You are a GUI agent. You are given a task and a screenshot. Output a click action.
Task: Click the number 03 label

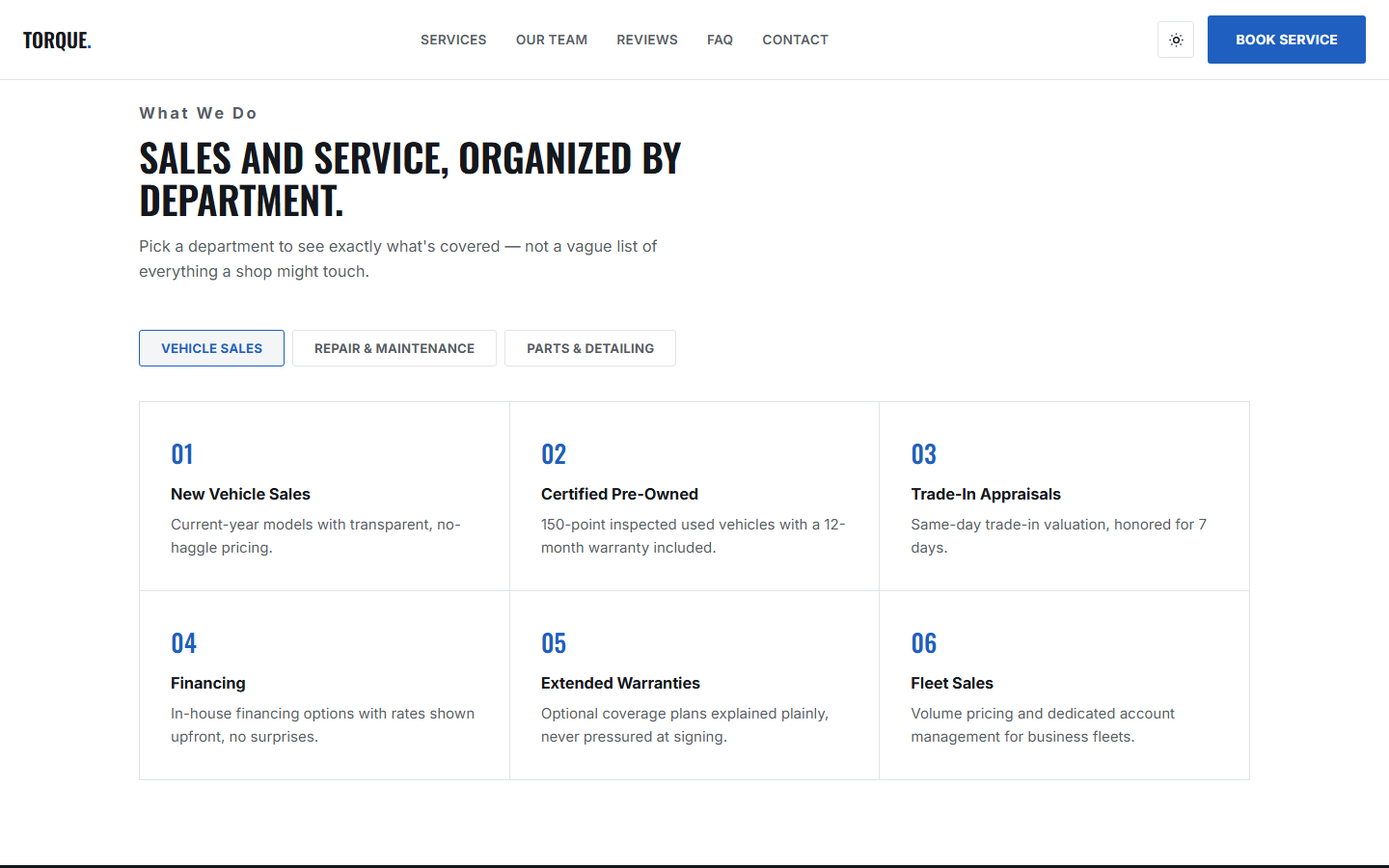tap(924, 454)
